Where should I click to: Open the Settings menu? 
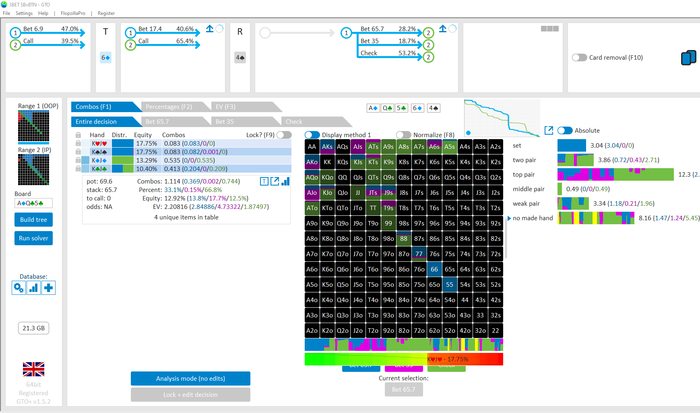coord(23,13)
